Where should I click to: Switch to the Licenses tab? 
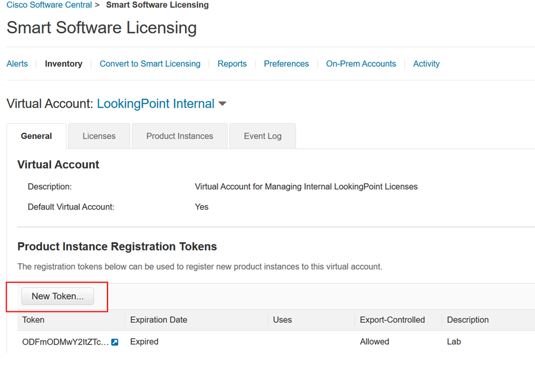click(99, 136)
